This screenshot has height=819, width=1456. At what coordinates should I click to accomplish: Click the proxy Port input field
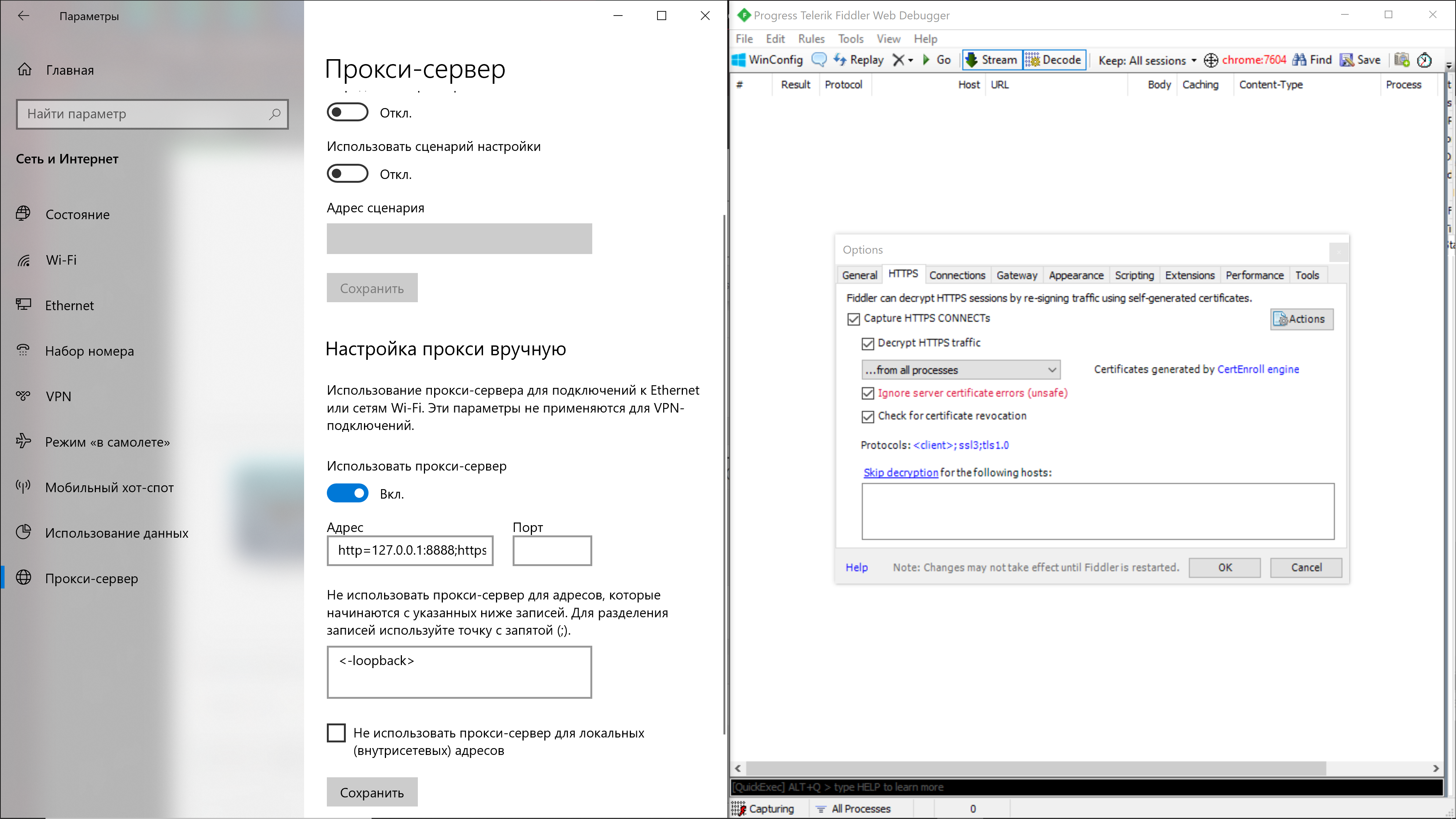[x=552, y=551]
